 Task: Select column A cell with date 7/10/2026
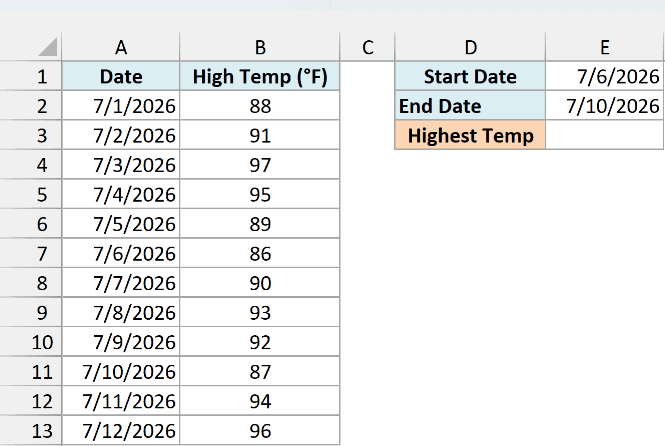click(121, 371)
